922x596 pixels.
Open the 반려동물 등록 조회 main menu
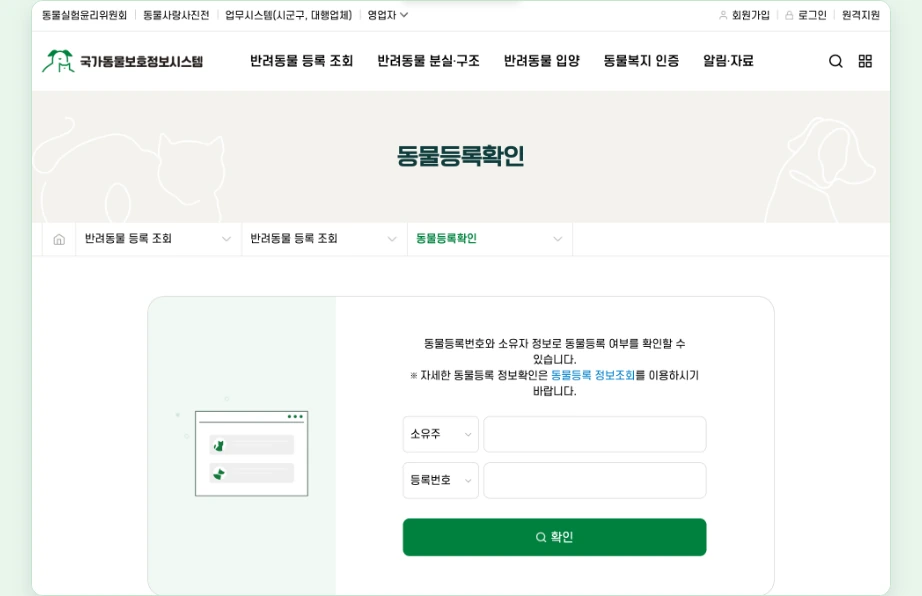pyautogui.click(x=301, y=61)
